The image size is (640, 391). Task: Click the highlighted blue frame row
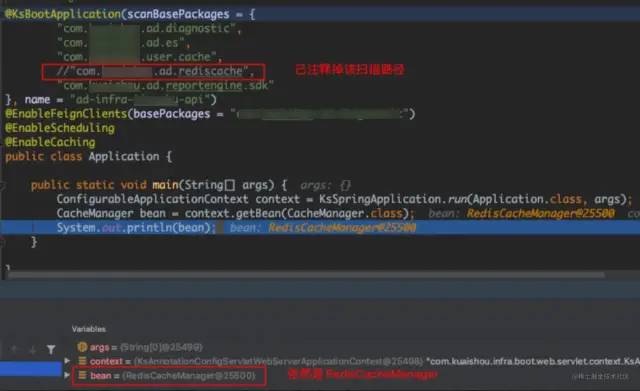(x=31, y=369)
